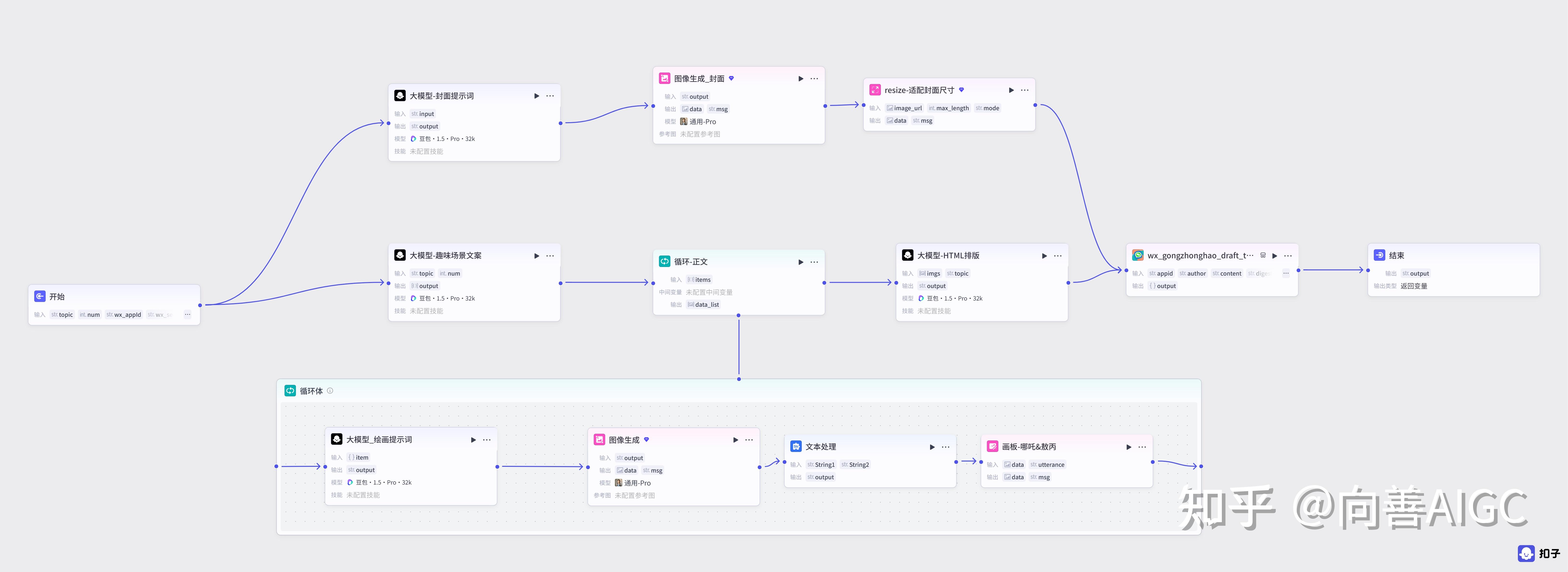Click the diamond badge on resize-适配封面尺寸
Screen dimensions: 1568x572
pos(961,90)
